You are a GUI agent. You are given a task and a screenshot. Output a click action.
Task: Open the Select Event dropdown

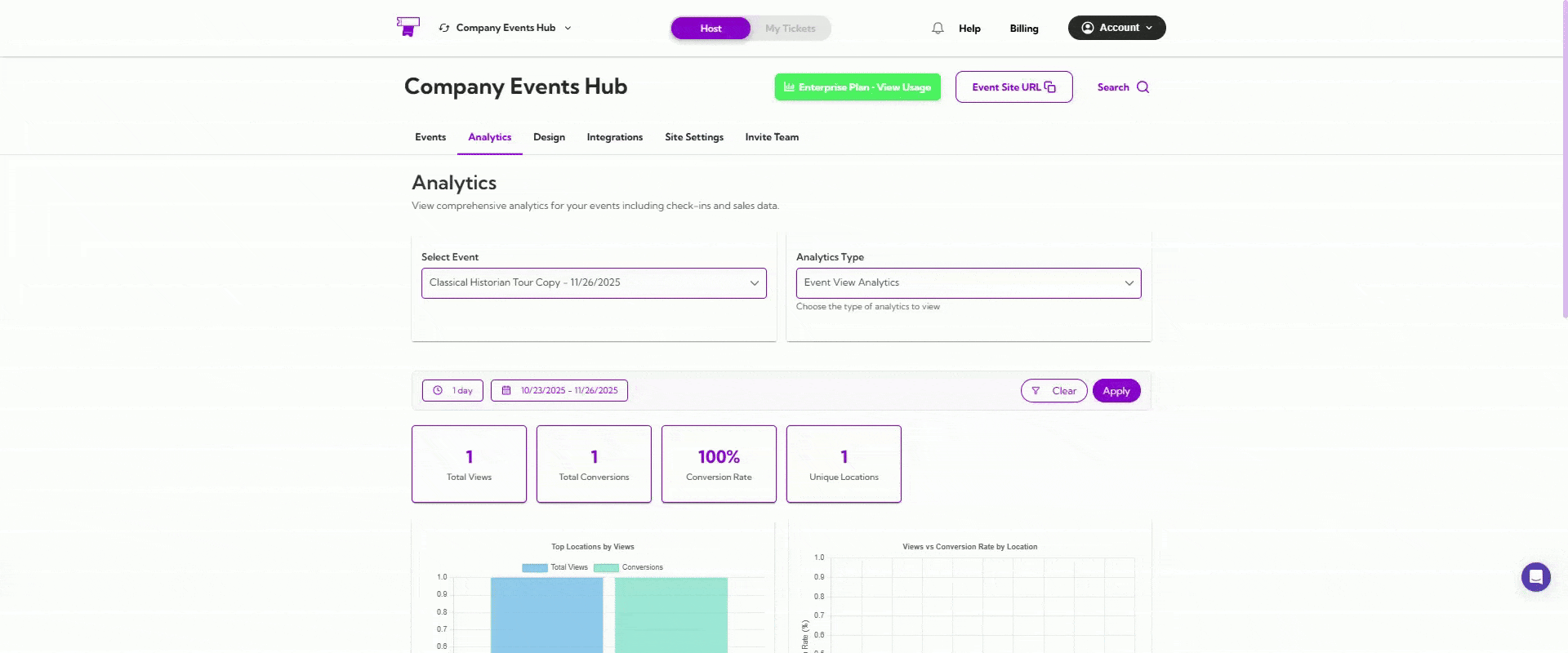[x=594, y=283]
